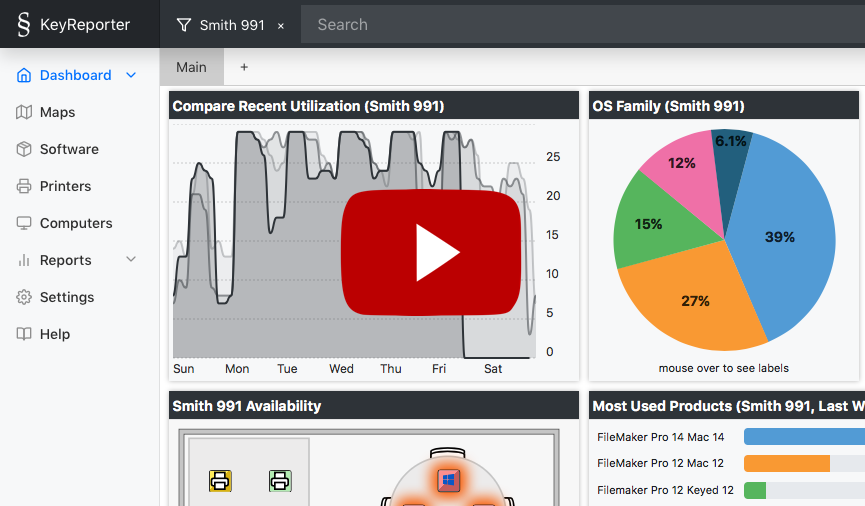The height and width of the screenshot is (506, 865).
Task: Click the Software box icon
Action: (x=24, y=149)
